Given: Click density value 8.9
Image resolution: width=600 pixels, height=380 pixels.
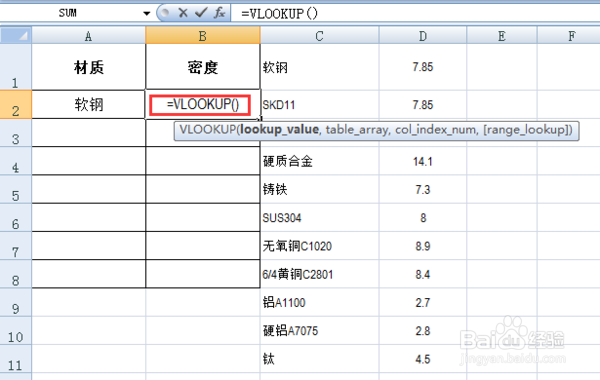Looking at the screenshot, I should point(423,246).
